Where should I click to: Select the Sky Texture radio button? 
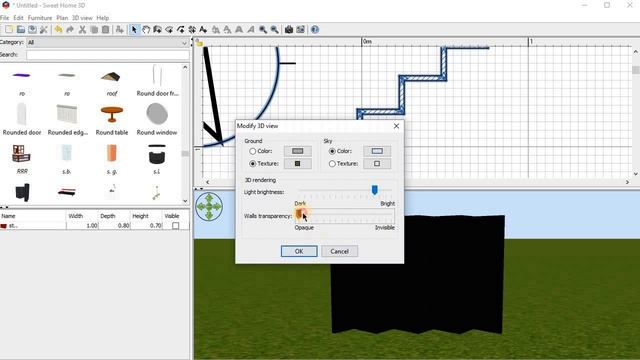(332, 164)
